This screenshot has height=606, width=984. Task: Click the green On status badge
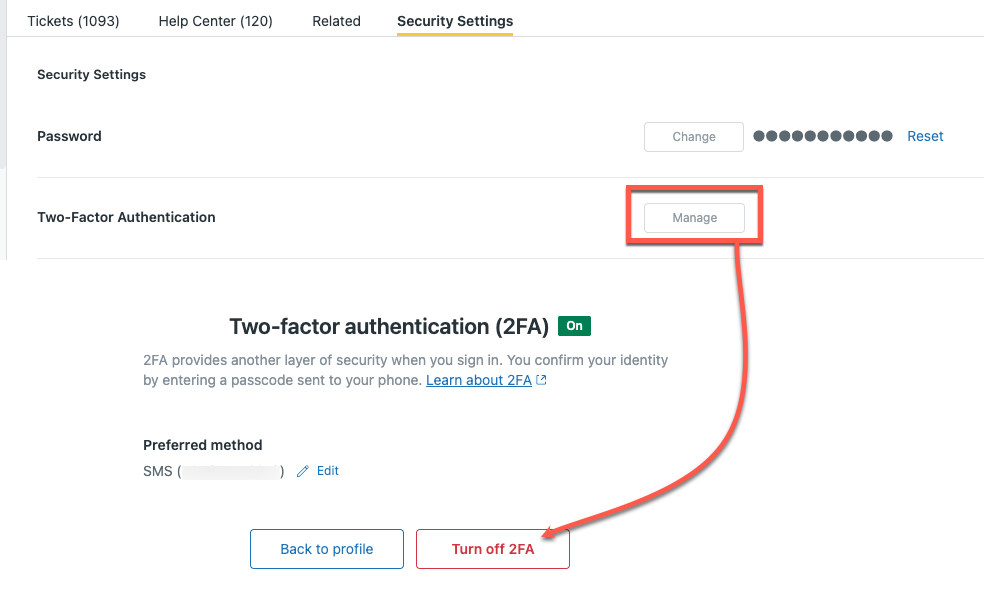[x=575, y=326]
